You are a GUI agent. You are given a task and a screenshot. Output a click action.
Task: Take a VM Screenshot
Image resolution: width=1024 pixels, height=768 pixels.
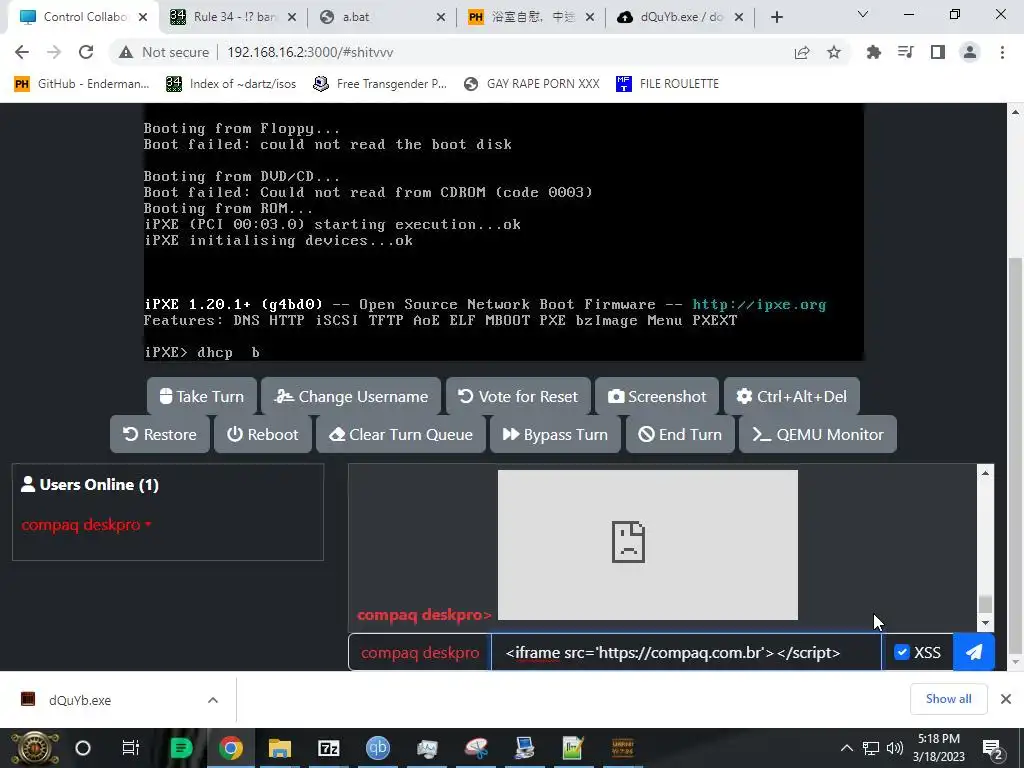pos(657,396)
